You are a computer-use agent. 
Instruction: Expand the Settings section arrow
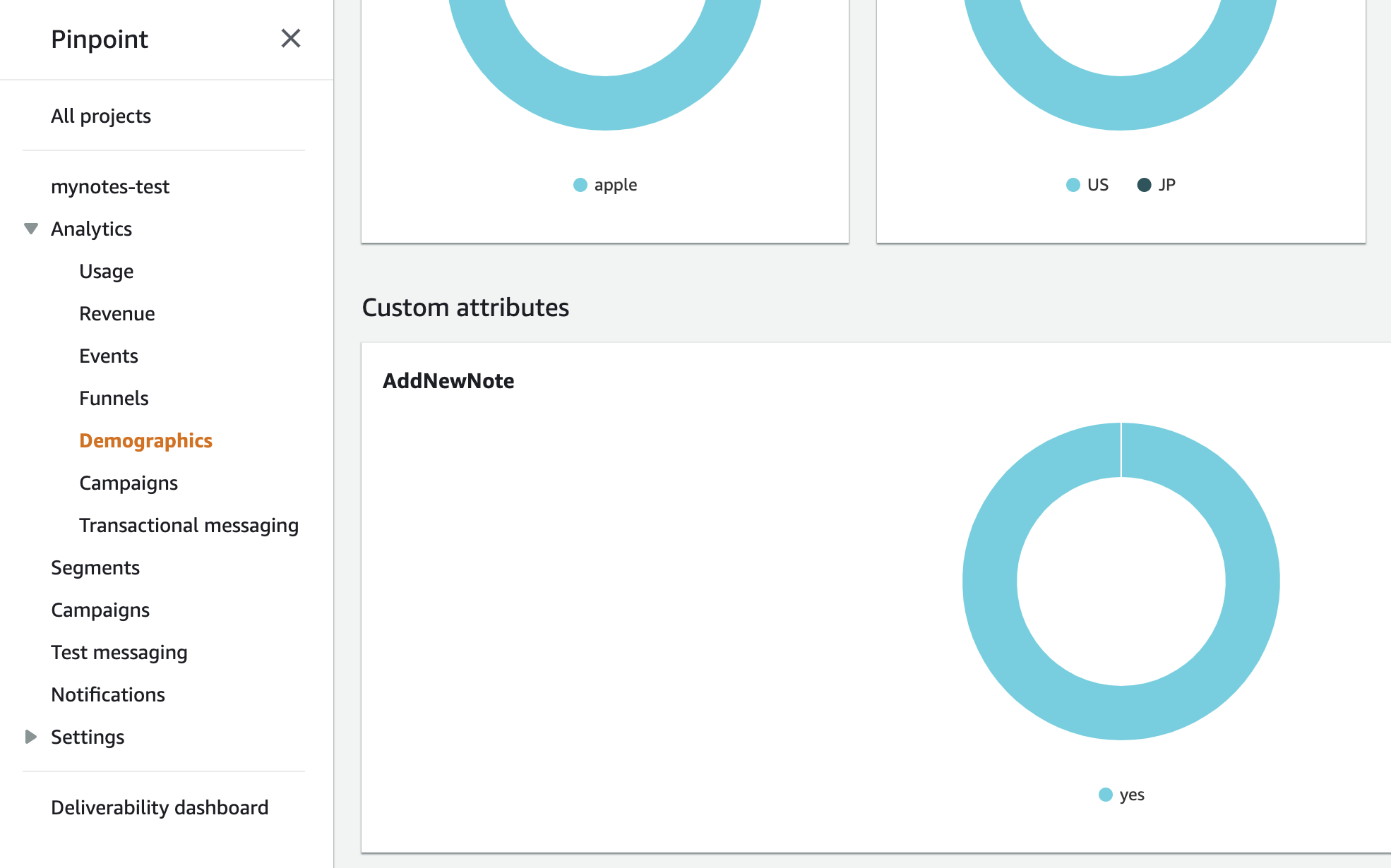31,737
